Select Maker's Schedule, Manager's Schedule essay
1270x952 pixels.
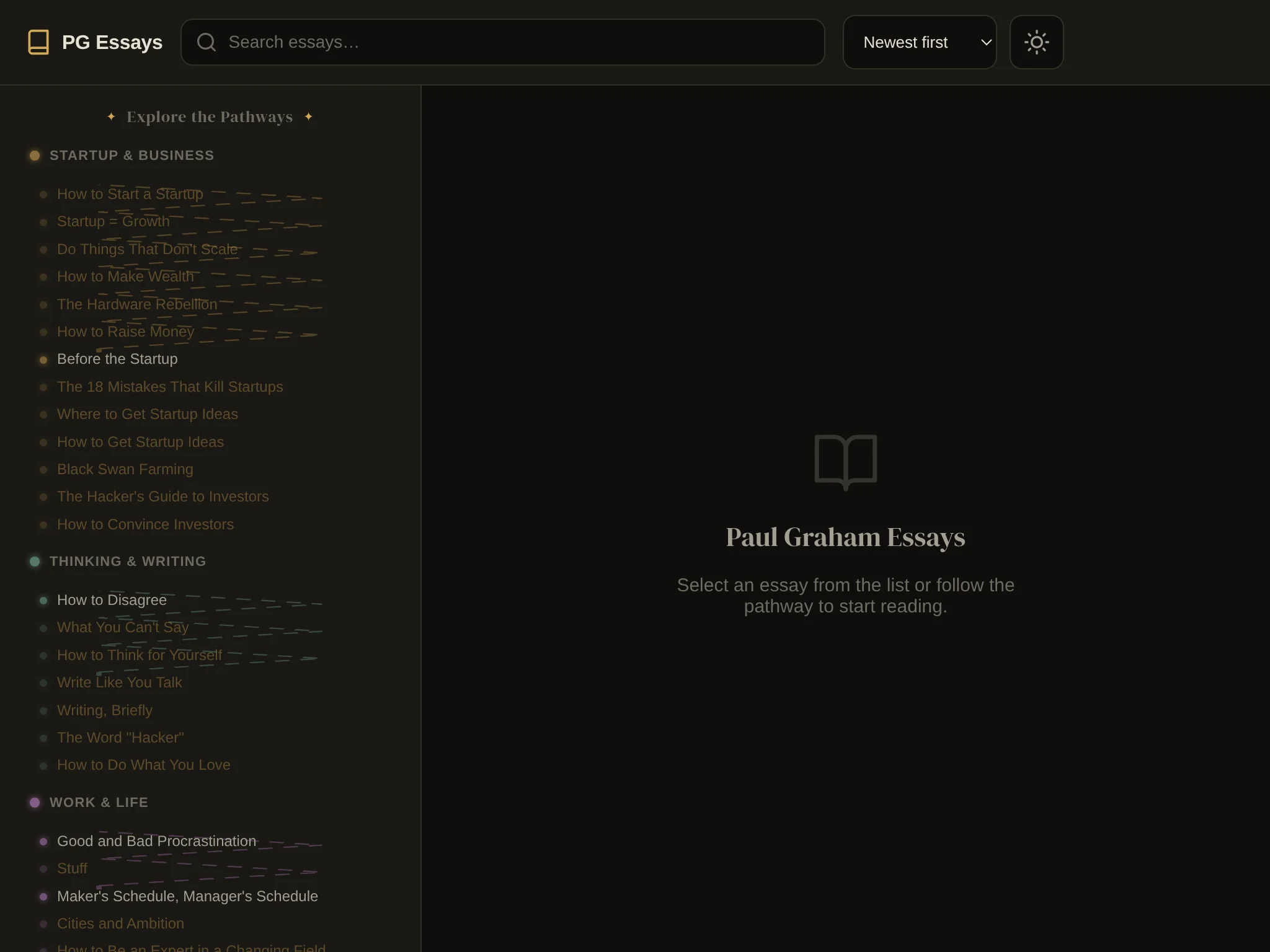click(187, 896)
